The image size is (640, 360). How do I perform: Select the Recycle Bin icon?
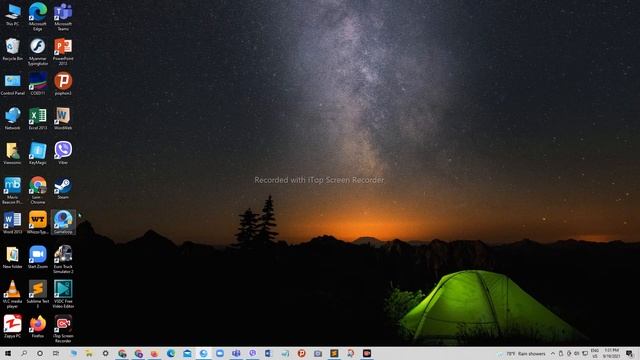point(12,49)
